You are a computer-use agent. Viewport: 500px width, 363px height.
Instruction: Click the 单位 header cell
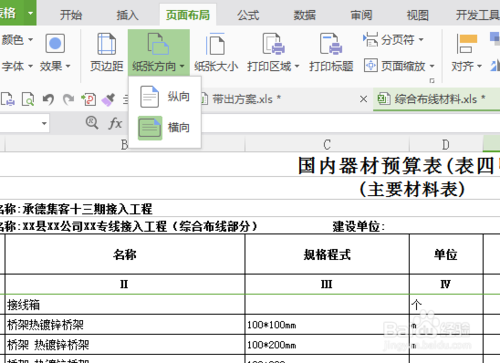tap(446, 254)
